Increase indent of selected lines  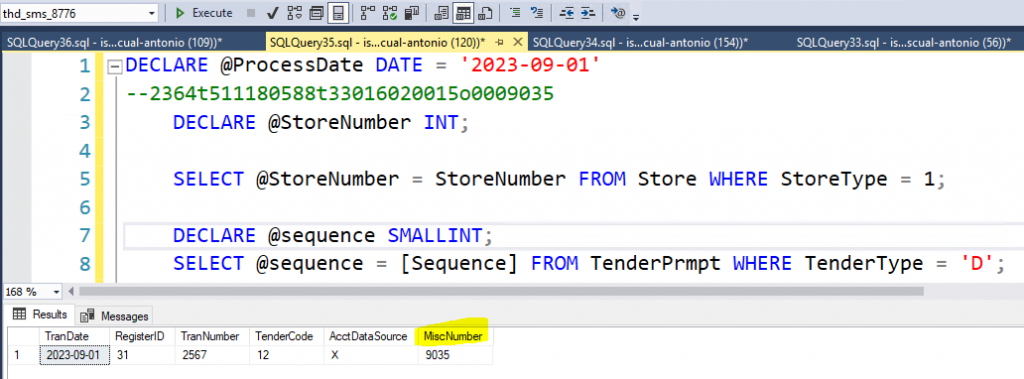tap(588, 13)
